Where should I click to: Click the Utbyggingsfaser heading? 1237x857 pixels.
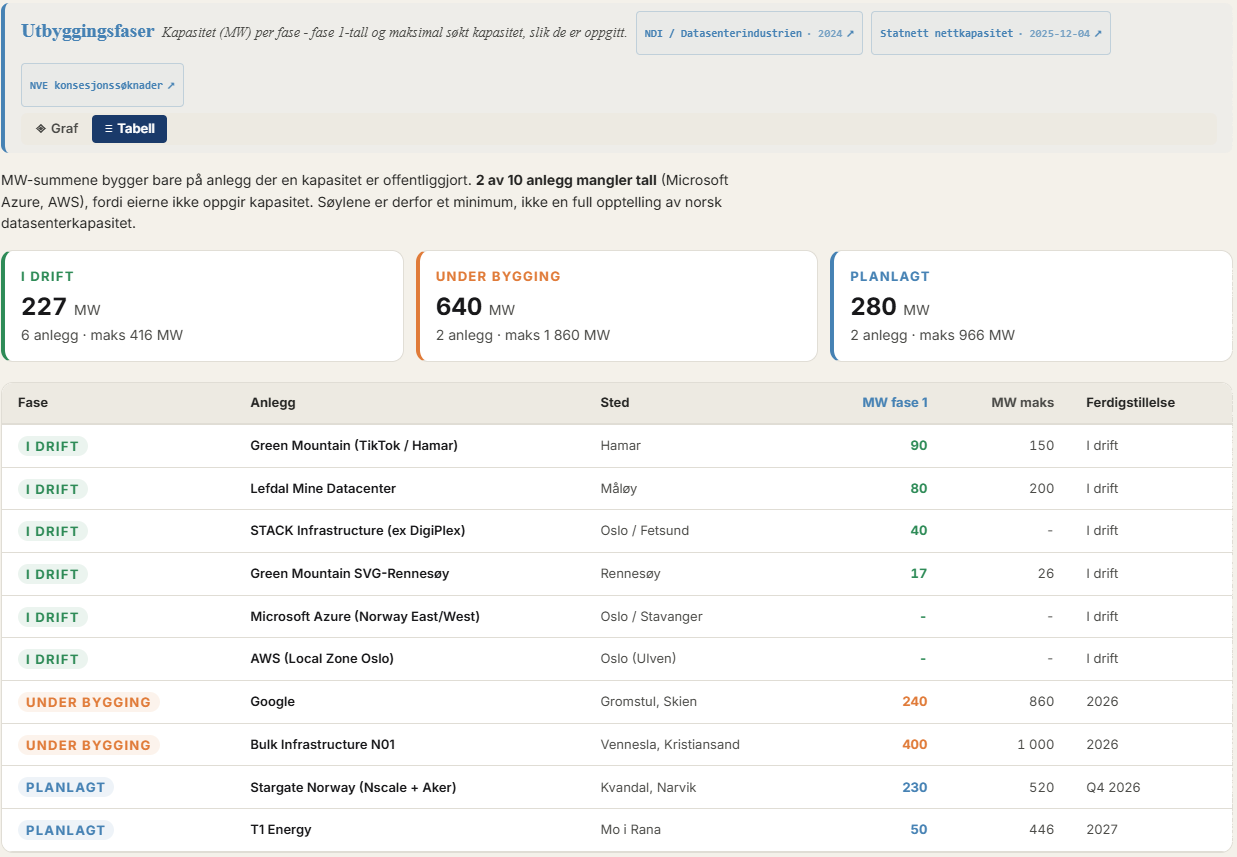click(x=88, y=31)
